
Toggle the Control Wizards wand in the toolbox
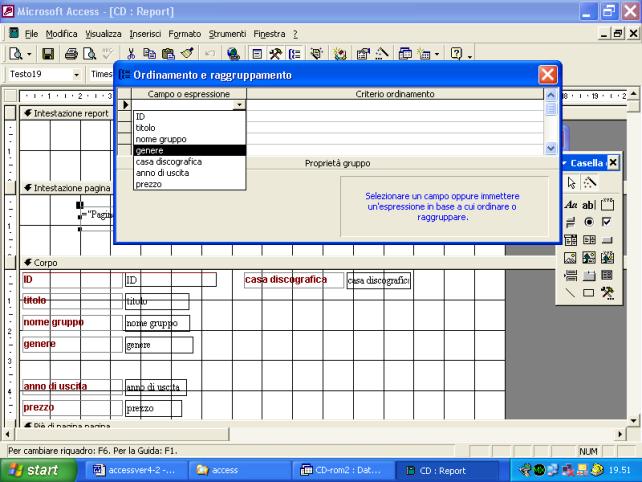click(590, 183)
